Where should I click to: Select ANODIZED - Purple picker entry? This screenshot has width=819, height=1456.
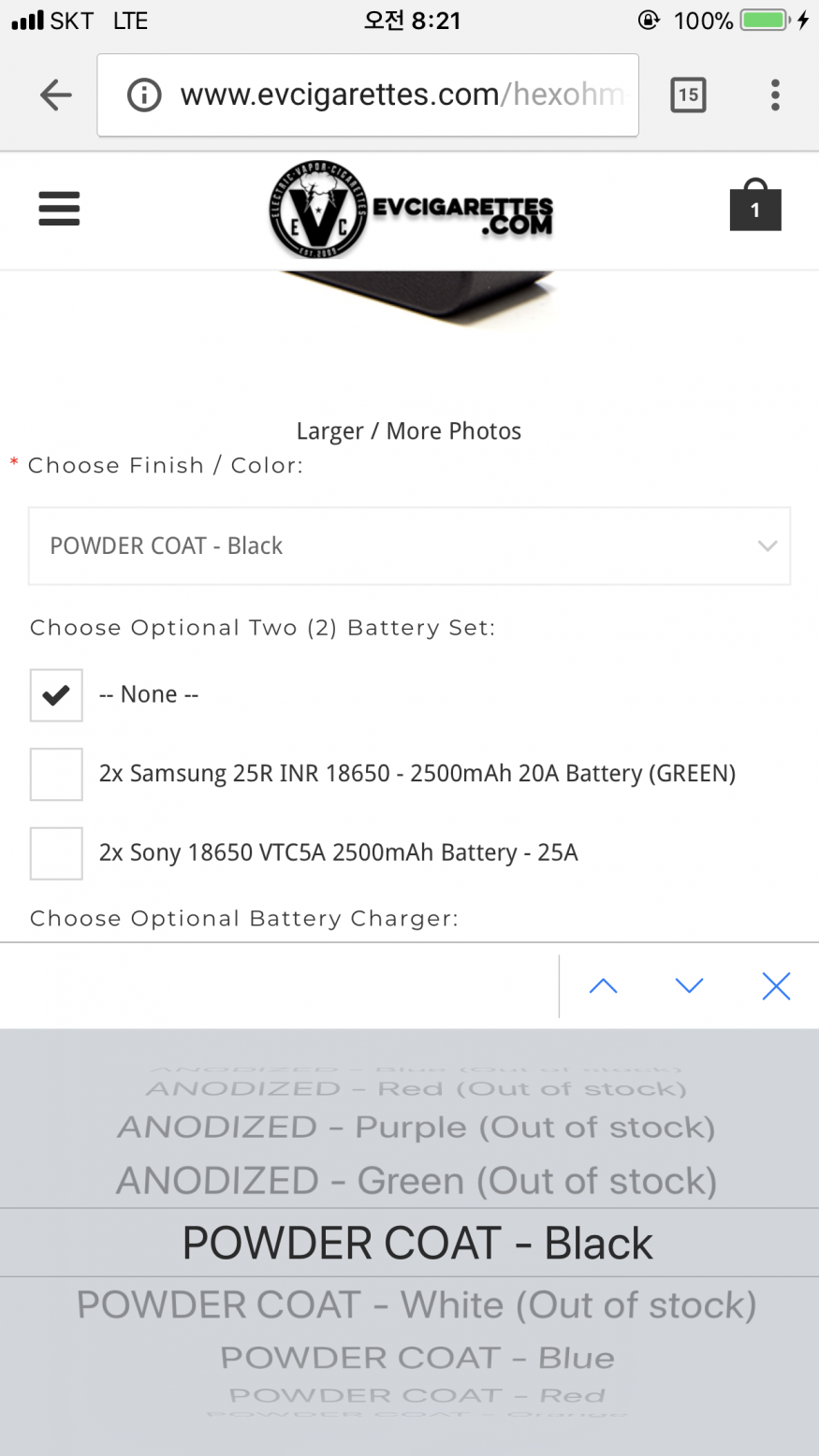click(417, 1128)
